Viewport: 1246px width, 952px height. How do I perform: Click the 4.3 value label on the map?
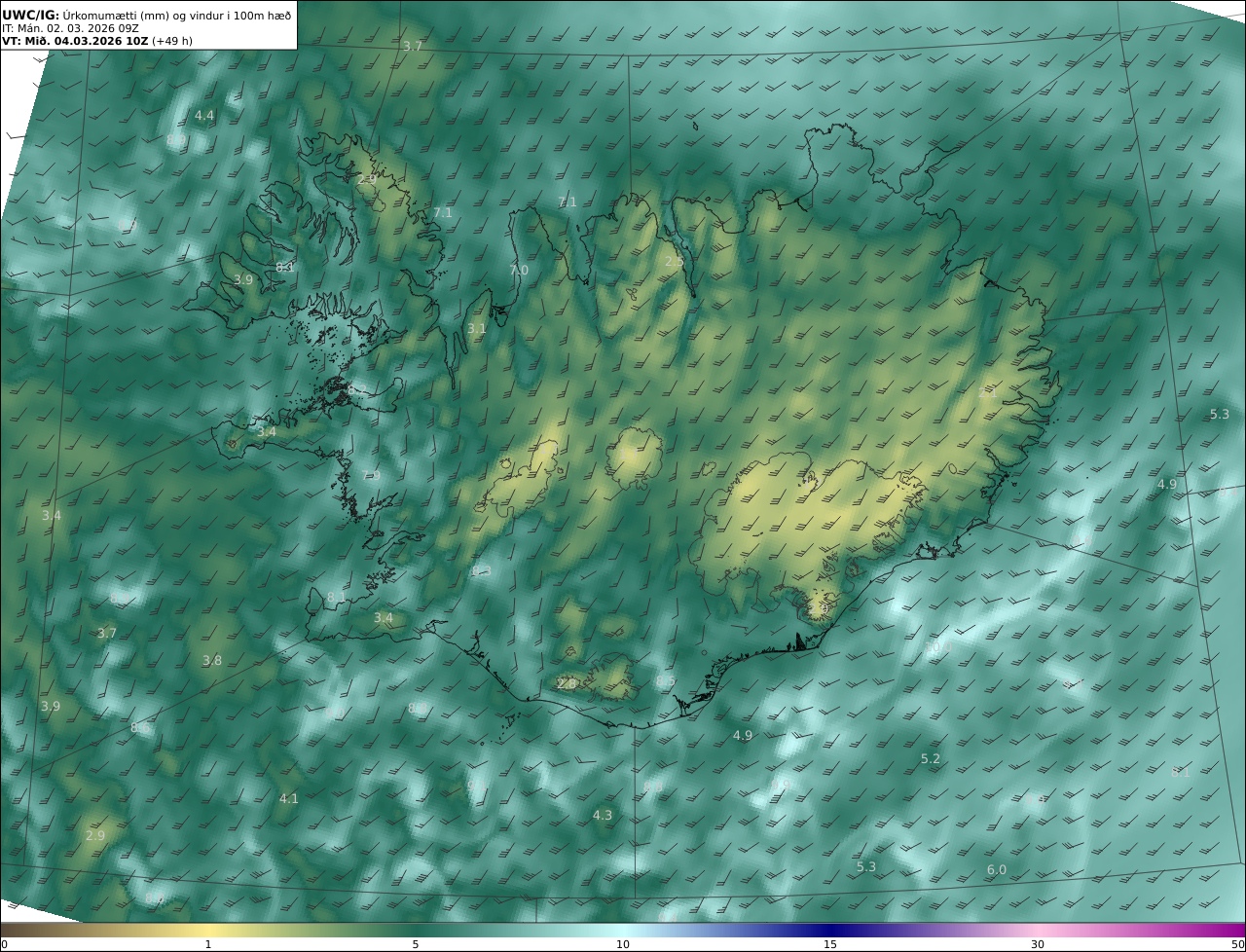(x=603, y=815)
